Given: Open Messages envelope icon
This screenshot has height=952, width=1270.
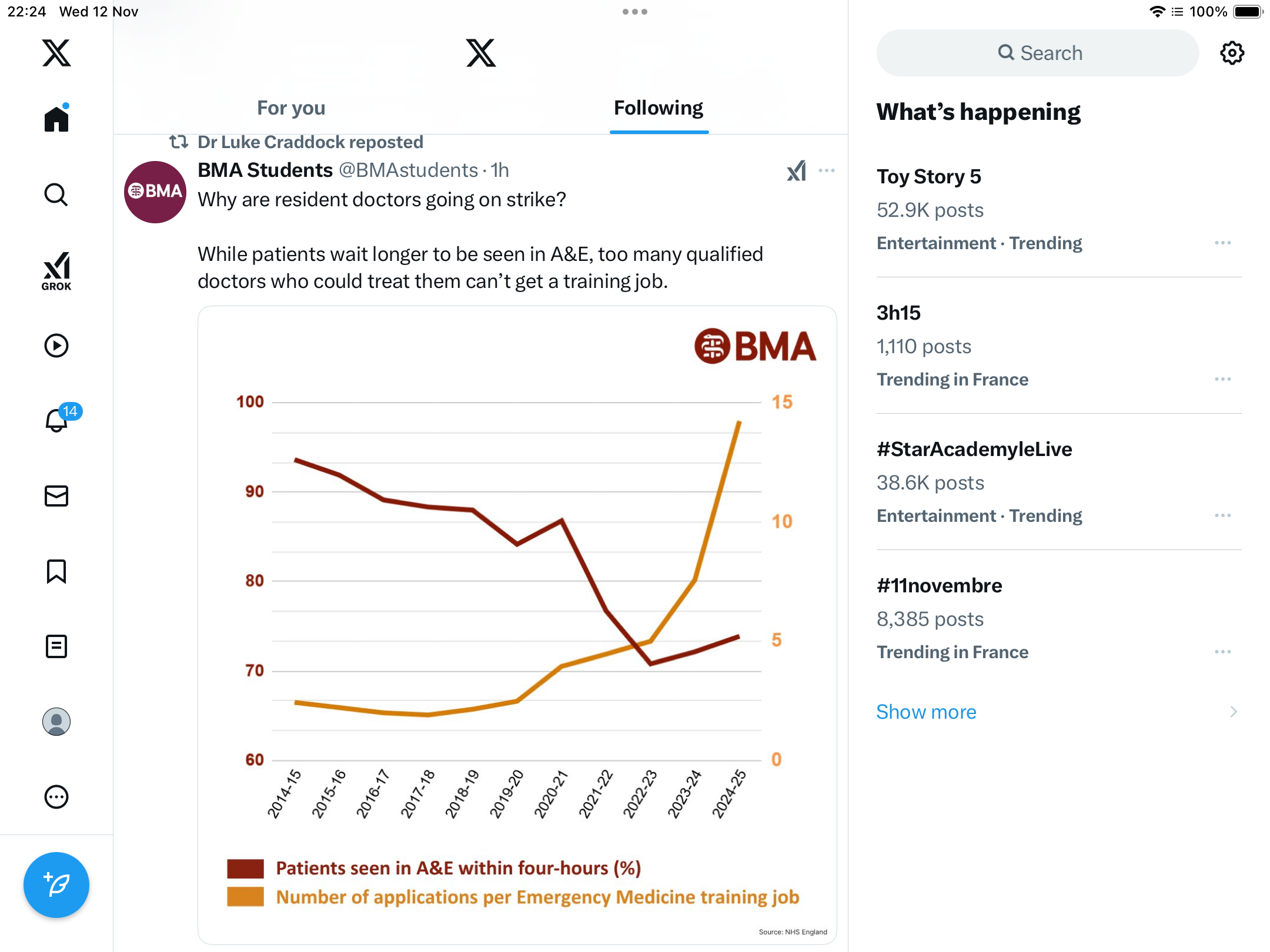Looking at the screenshot, I should click(56, 496).
